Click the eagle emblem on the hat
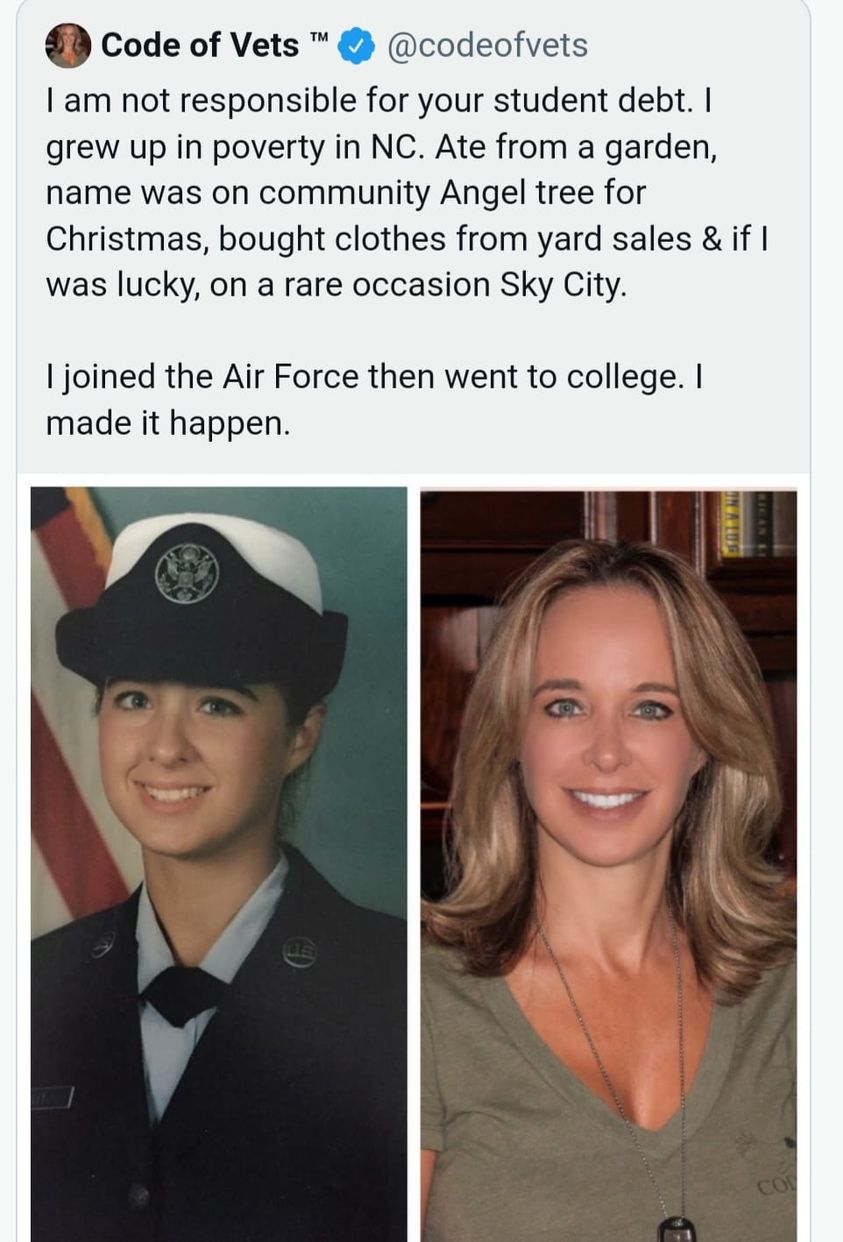The width and height of the screenshot is (843, 1242). coord(186,573)
